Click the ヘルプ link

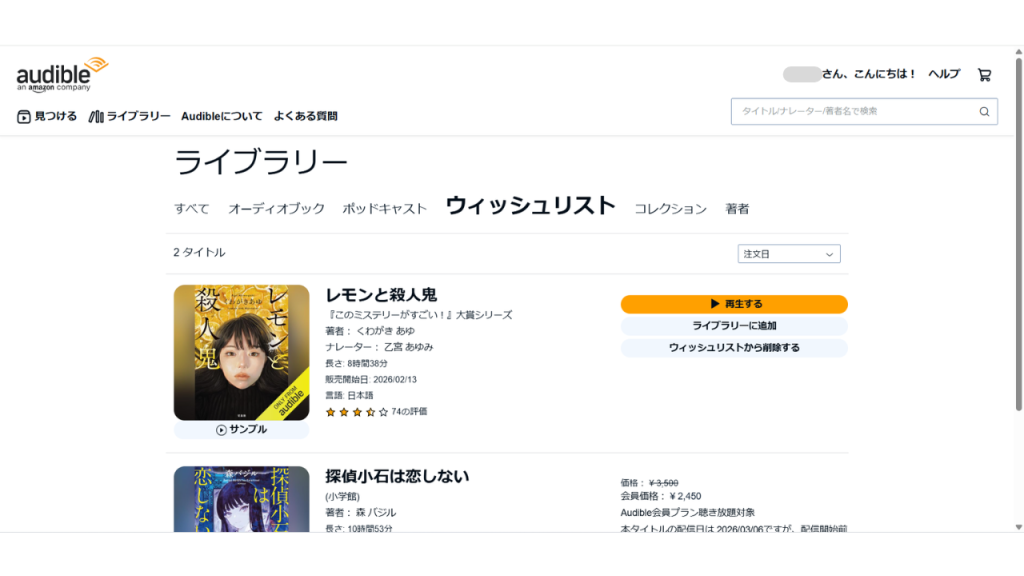(944, 74)
